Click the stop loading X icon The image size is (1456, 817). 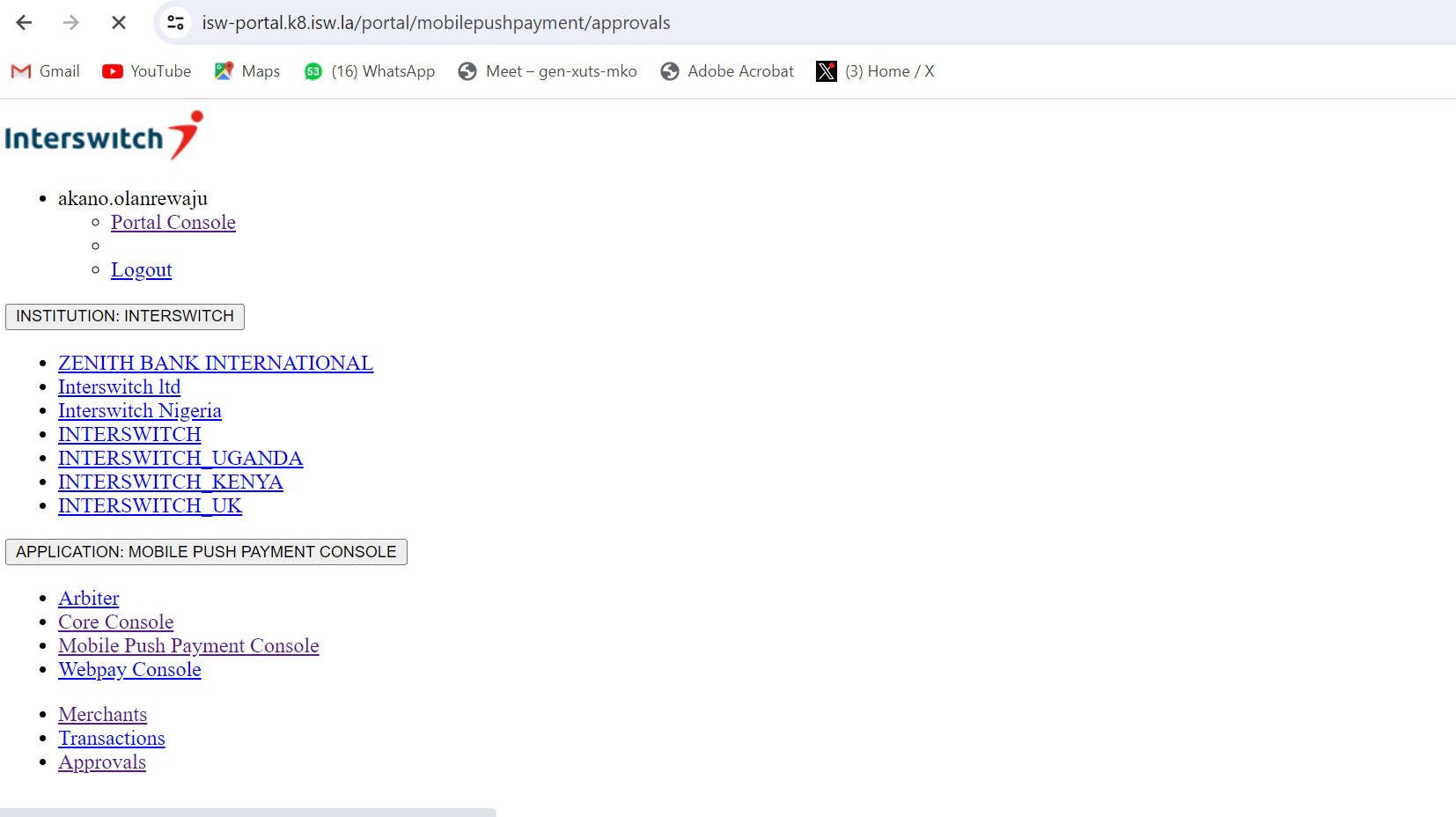119,23
